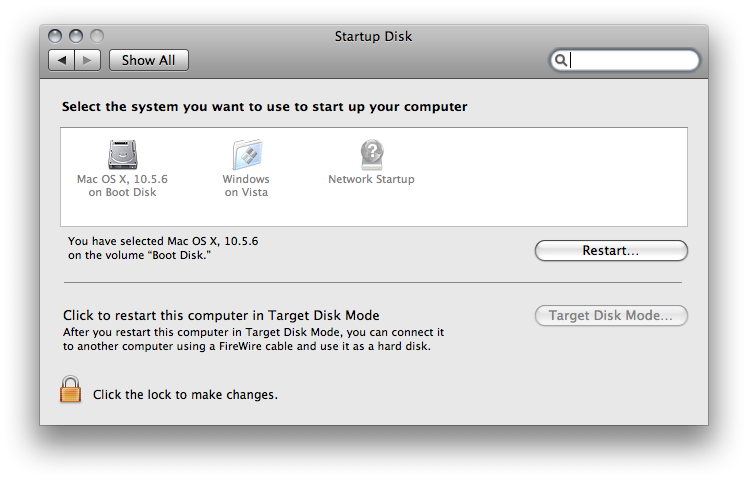Screen dimensions: 748x480
Task: Choose the Windows on Vista folder icon
Action: click(x=247, y=155)
